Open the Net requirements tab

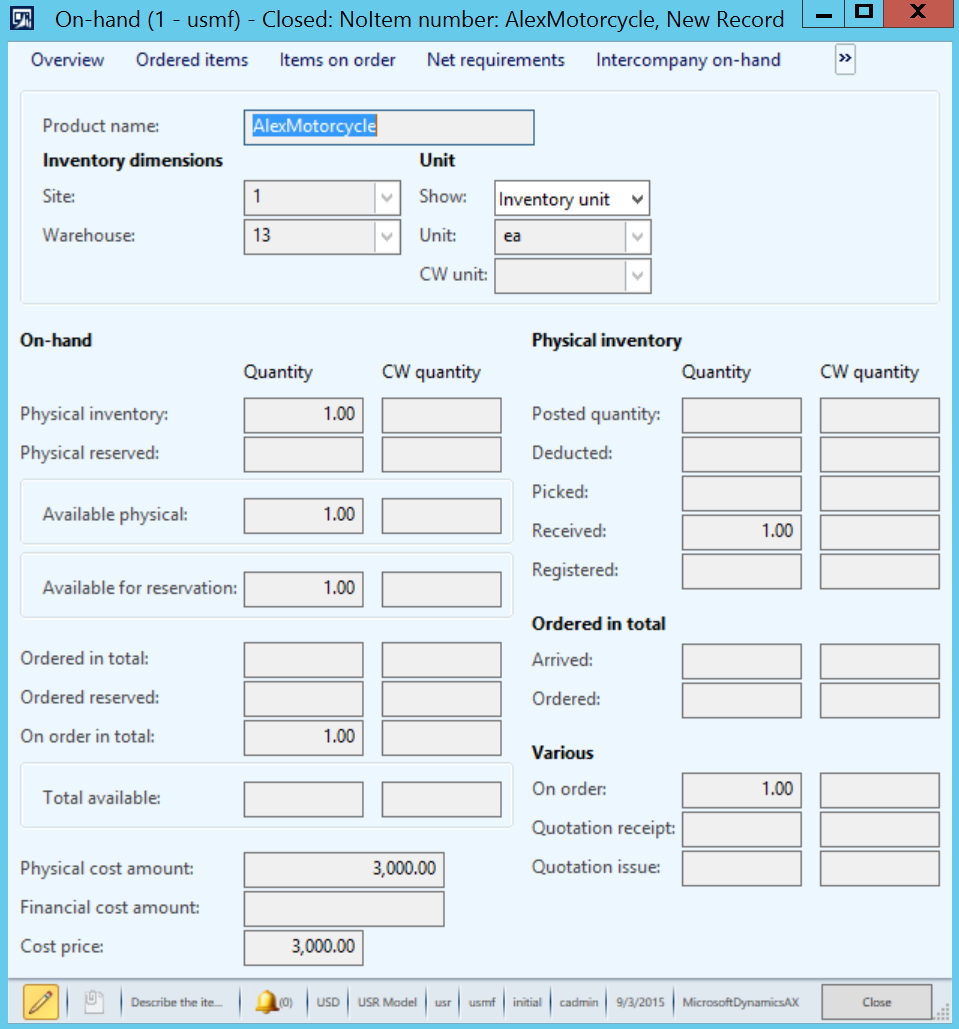496,60
